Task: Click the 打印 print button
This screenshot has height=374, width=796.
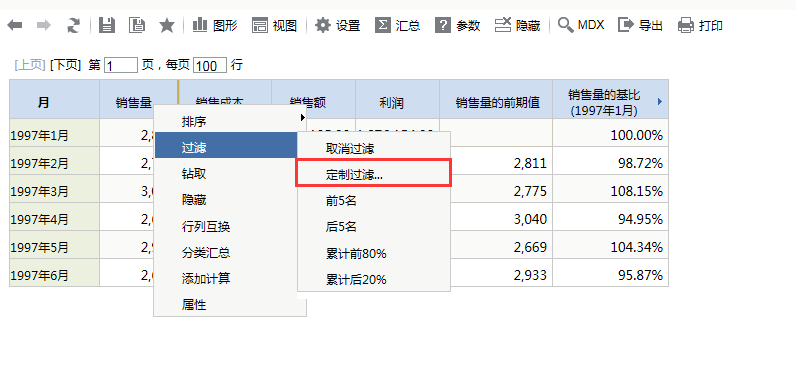Action: [x=700, y=25]
